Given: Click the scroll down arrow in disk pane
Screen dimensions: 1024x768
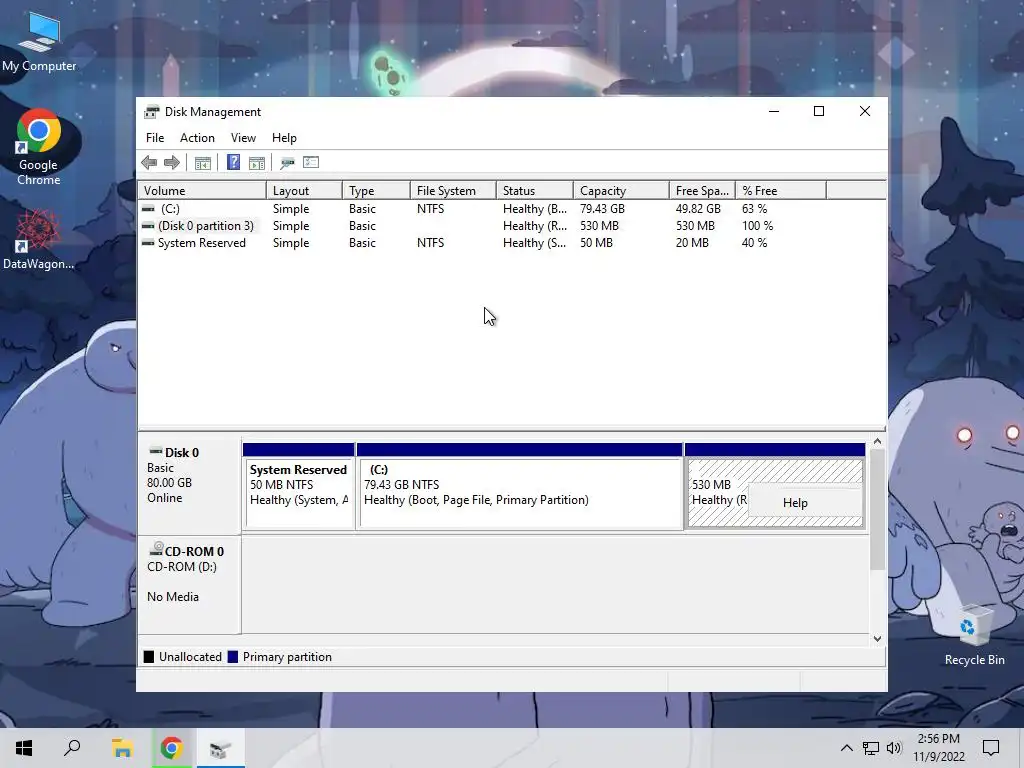Looking at the screenshot, I should pos(877,639).
